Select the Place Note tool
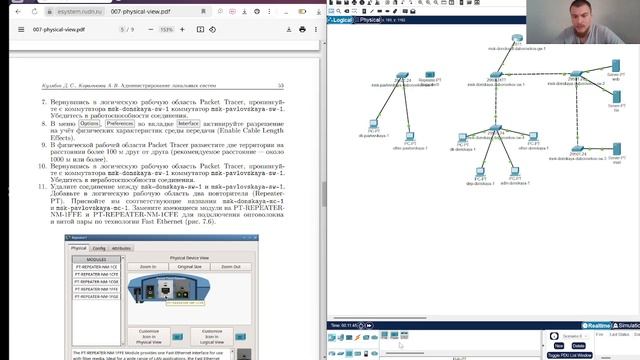The height and width of the screenshot is (360, 640). pos(364,11)
